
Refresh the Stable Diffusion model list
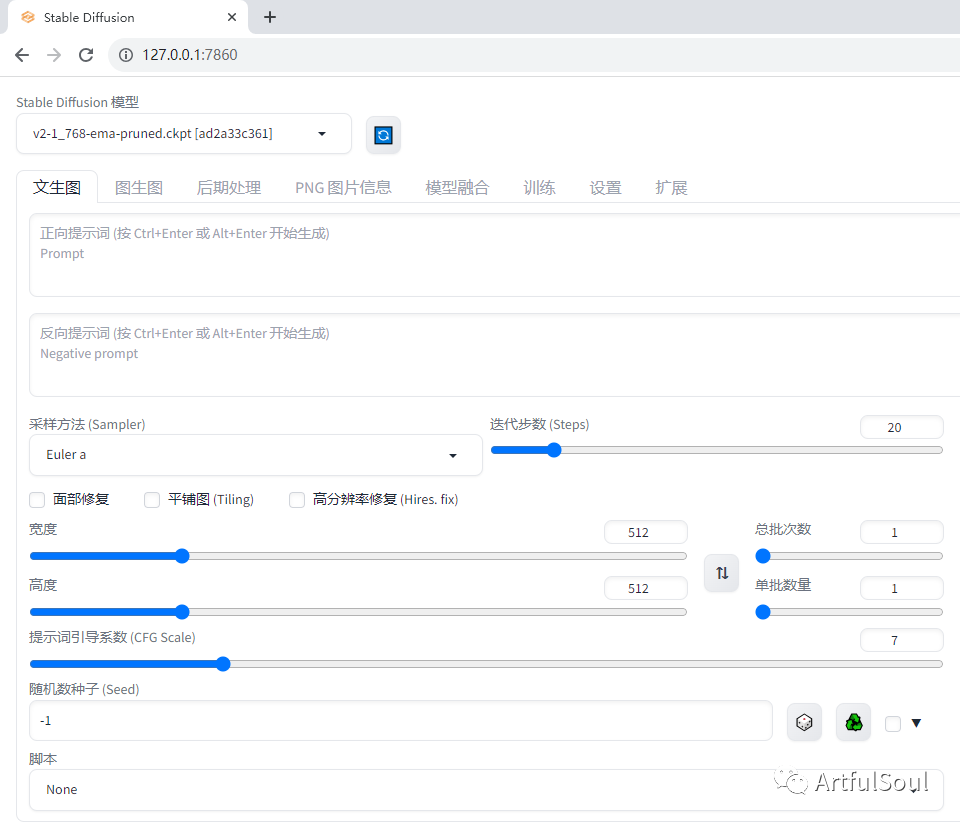383,135
